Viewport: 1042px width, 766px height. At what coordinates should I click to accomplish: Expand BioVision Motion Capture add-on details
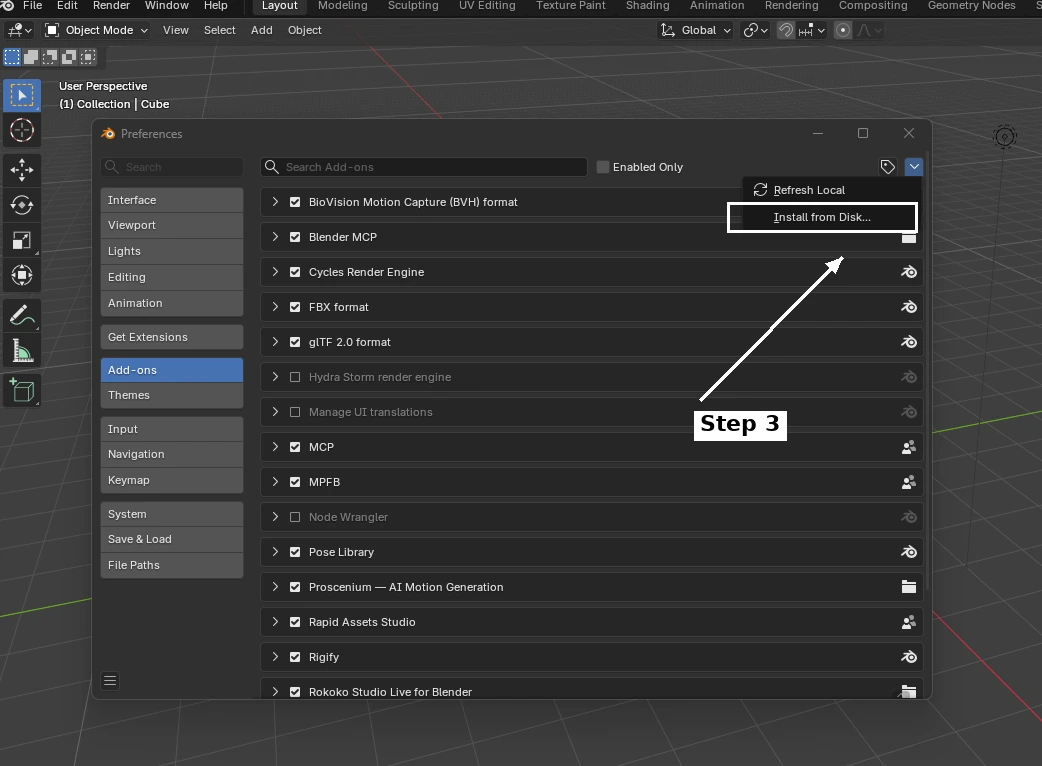(x=275, y=202)
